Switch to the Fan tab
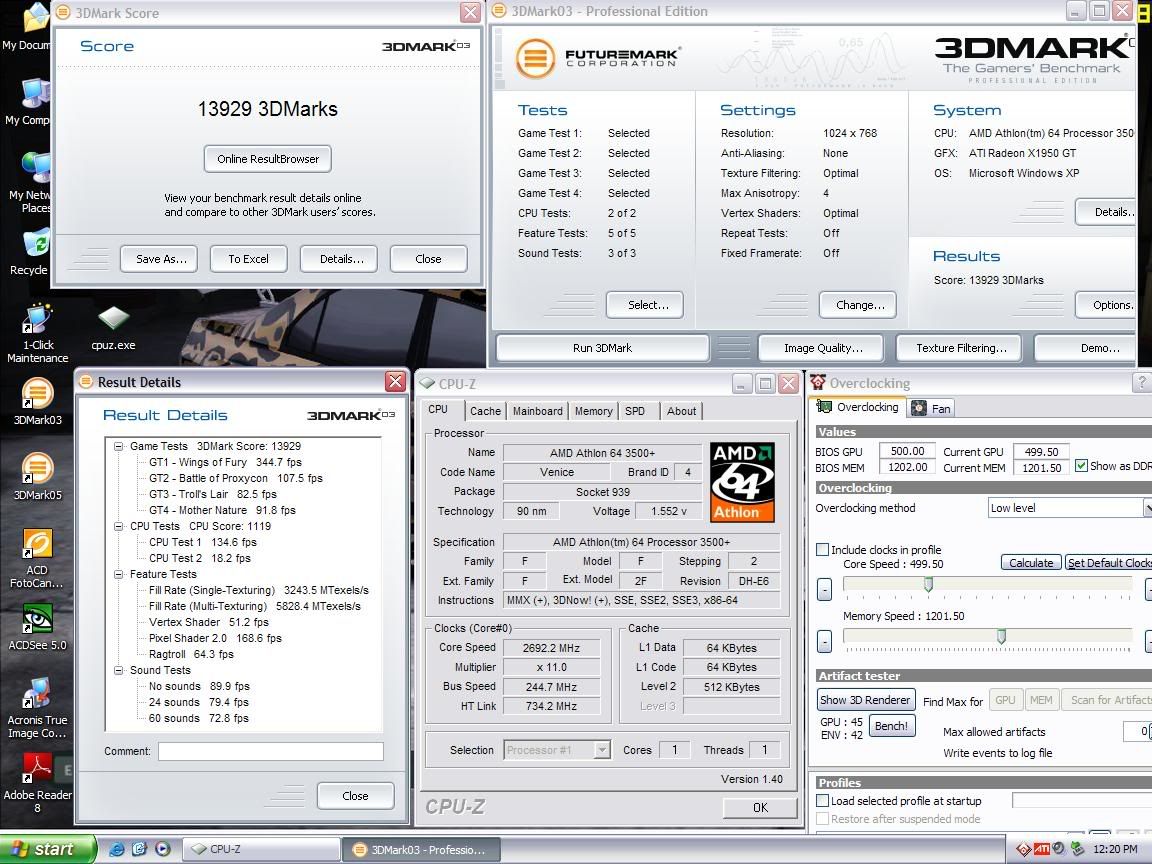The height and width of the screenshot is (864, 1152). (x=931, y=408)
